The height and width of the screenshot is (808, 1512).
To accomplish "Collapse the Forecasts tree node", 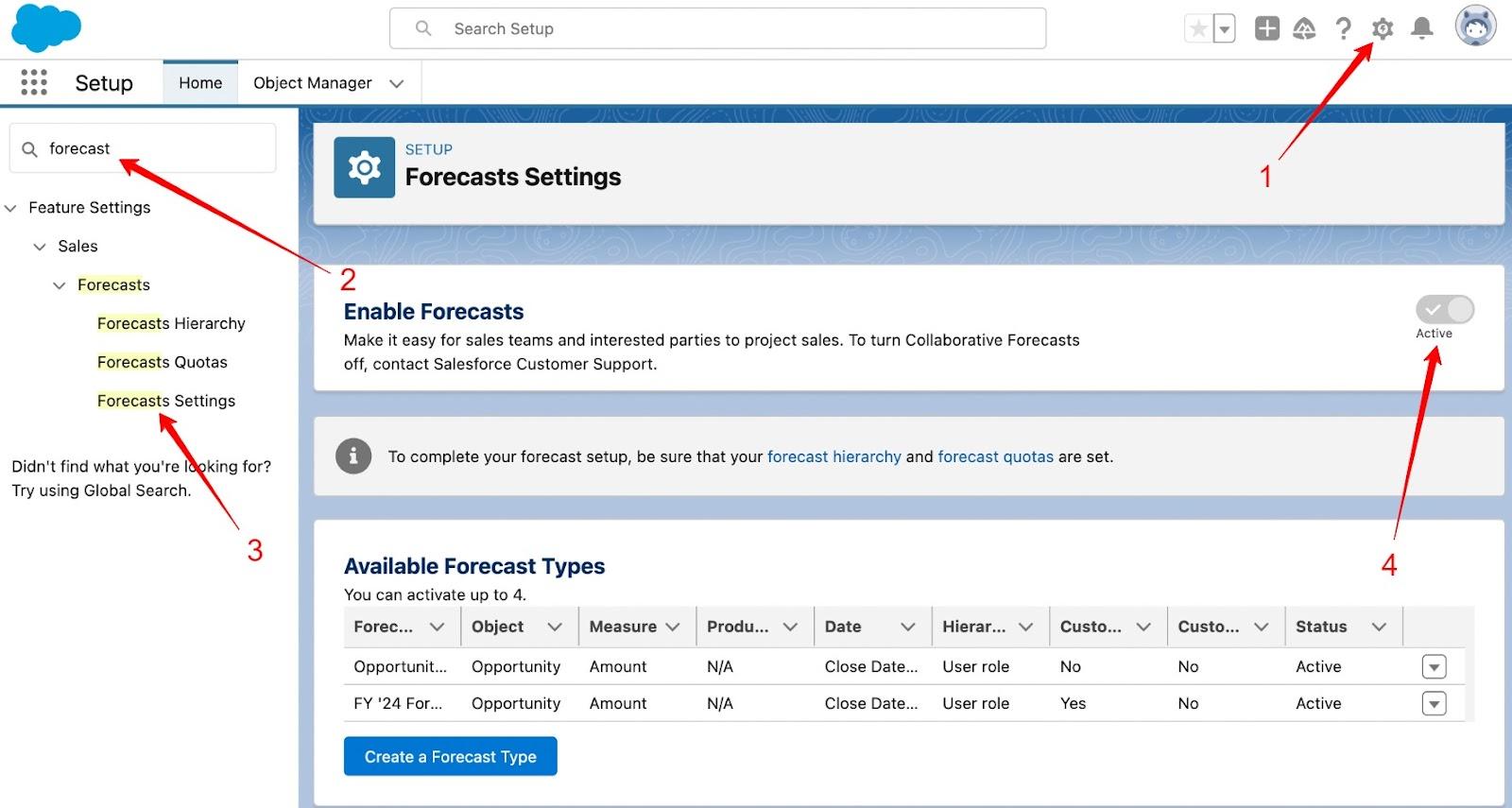I will 60,285.
